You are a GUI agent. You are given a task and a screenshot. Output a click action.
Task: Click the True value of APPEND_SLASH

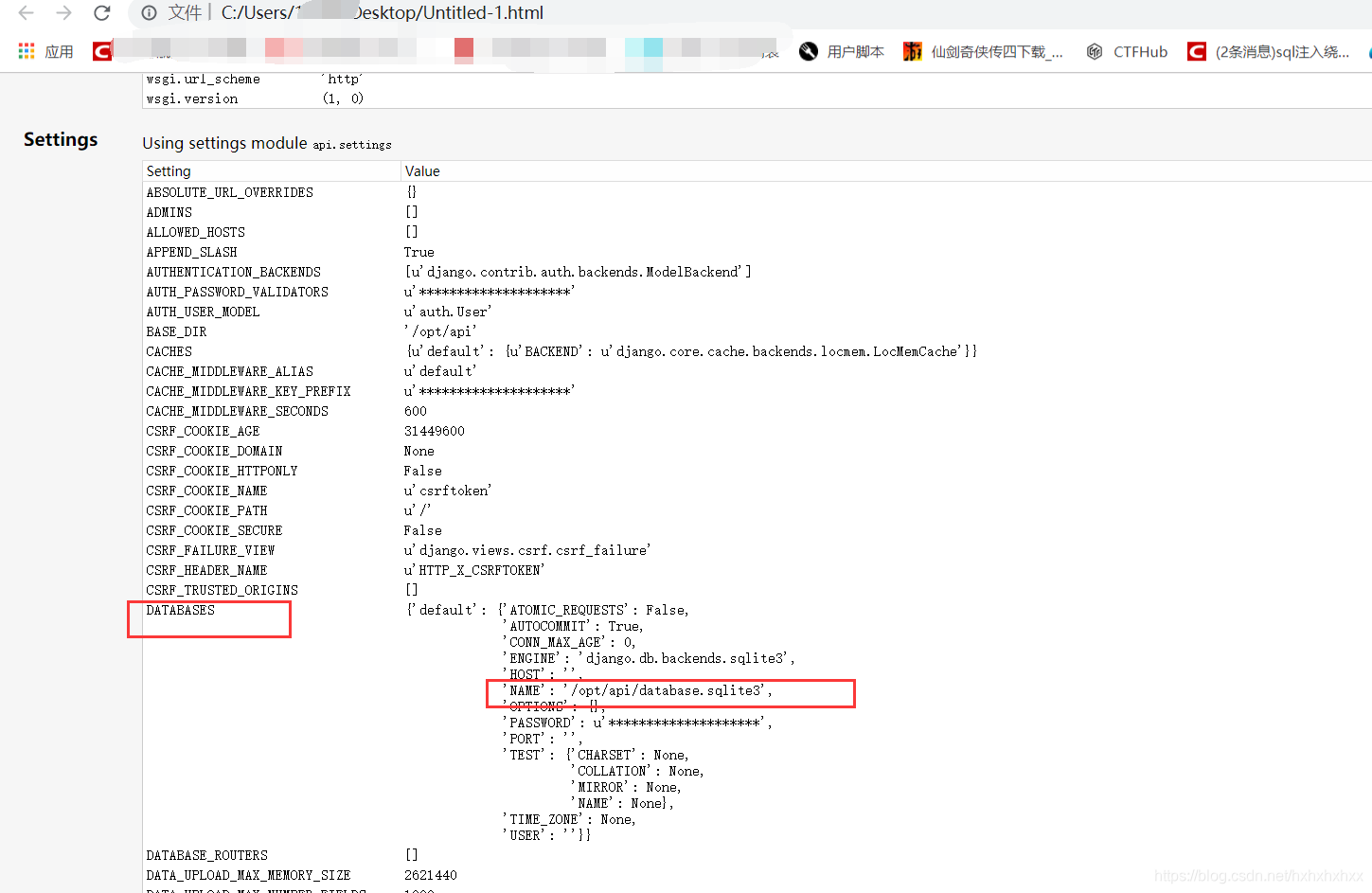pos(419,252)
